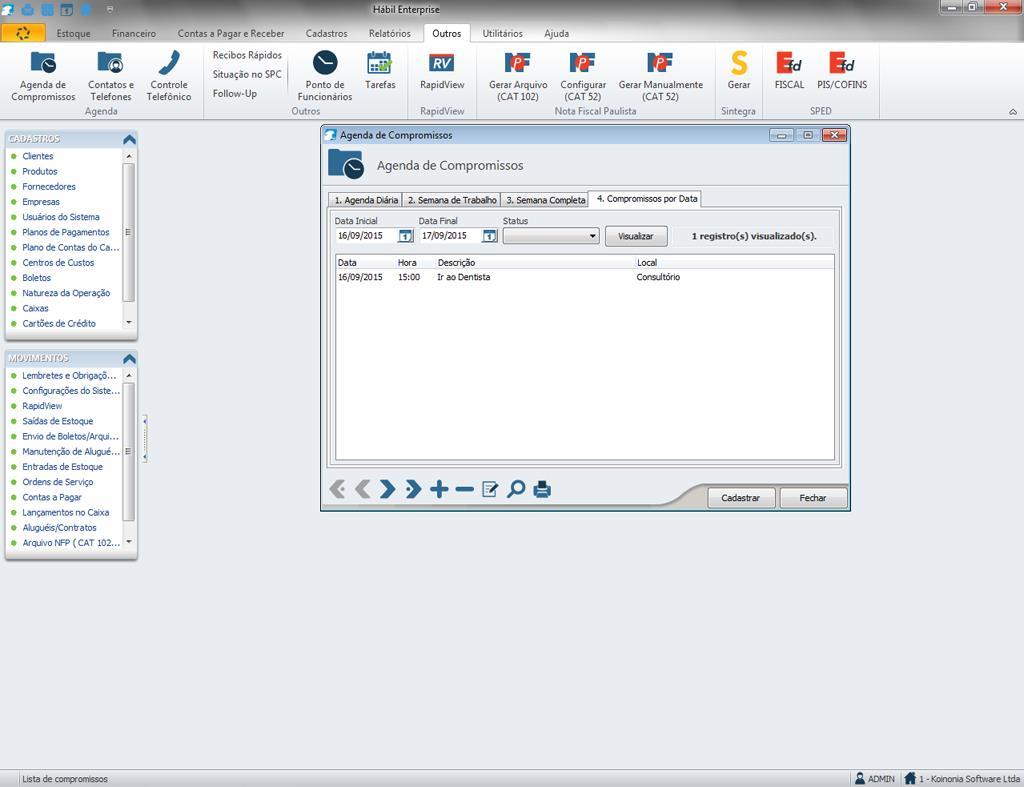
Task: Switch to Semana de Trabalho tab
Action: pos(452,200)
